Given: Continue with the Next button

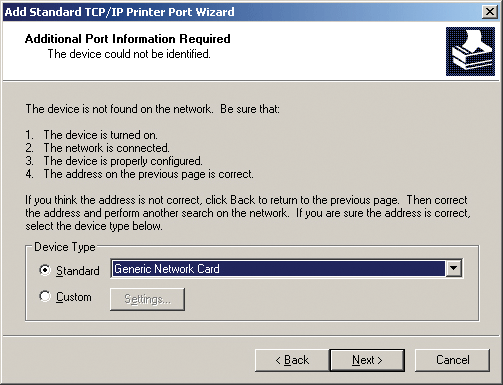Looking at the screenshot, I should coord(367,360).
